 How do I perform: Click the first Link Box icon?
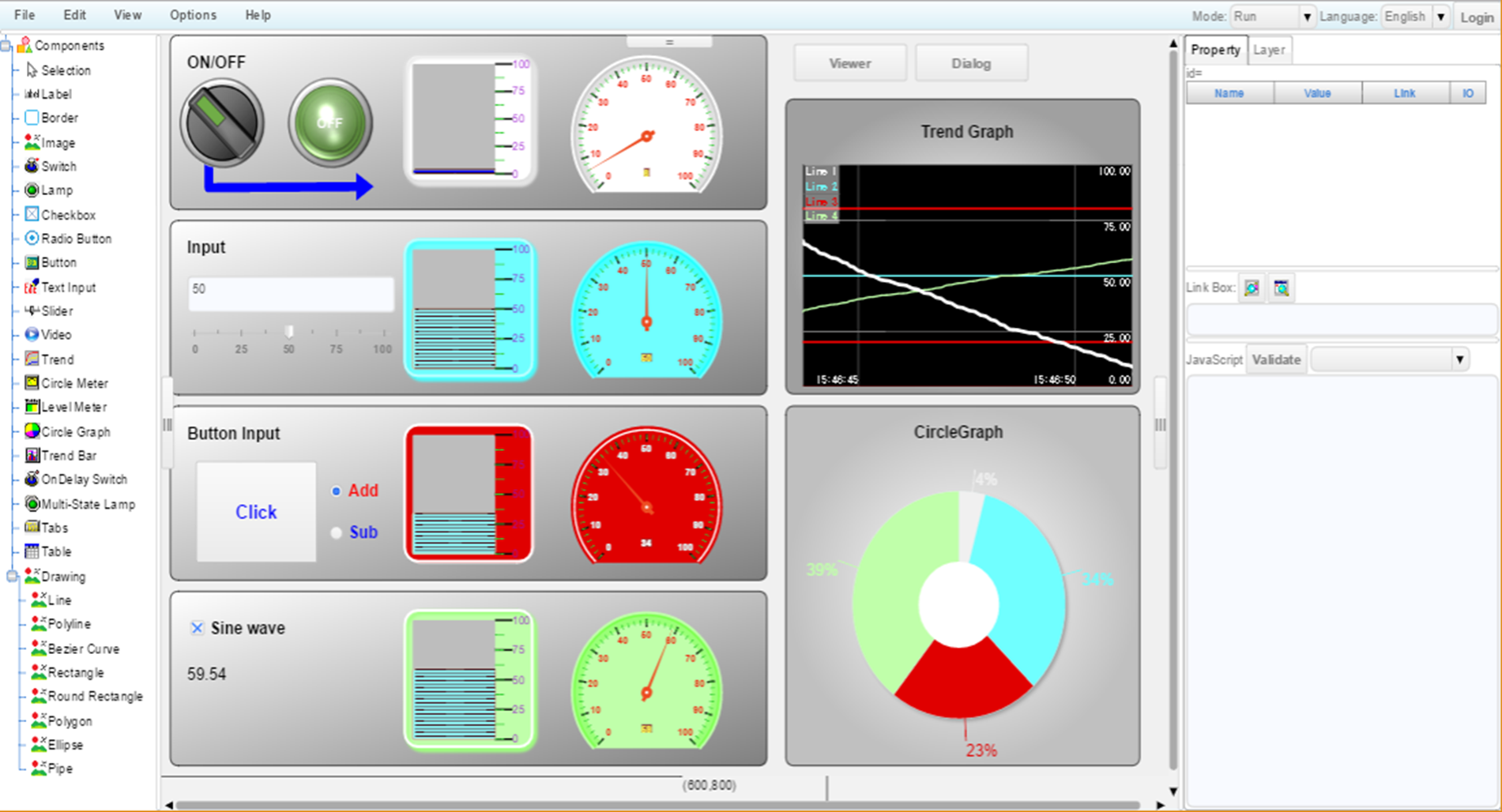[x=1252, y=288]
